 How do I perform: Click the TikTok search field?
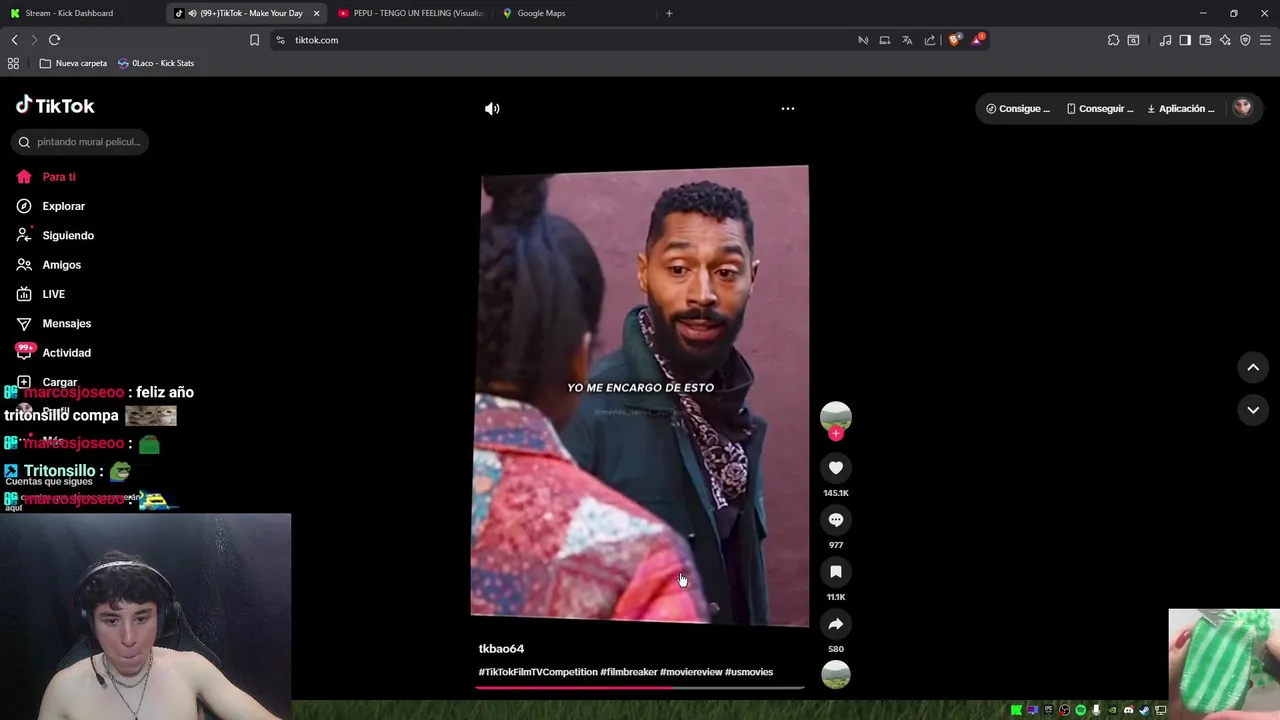tap(80, 142)
